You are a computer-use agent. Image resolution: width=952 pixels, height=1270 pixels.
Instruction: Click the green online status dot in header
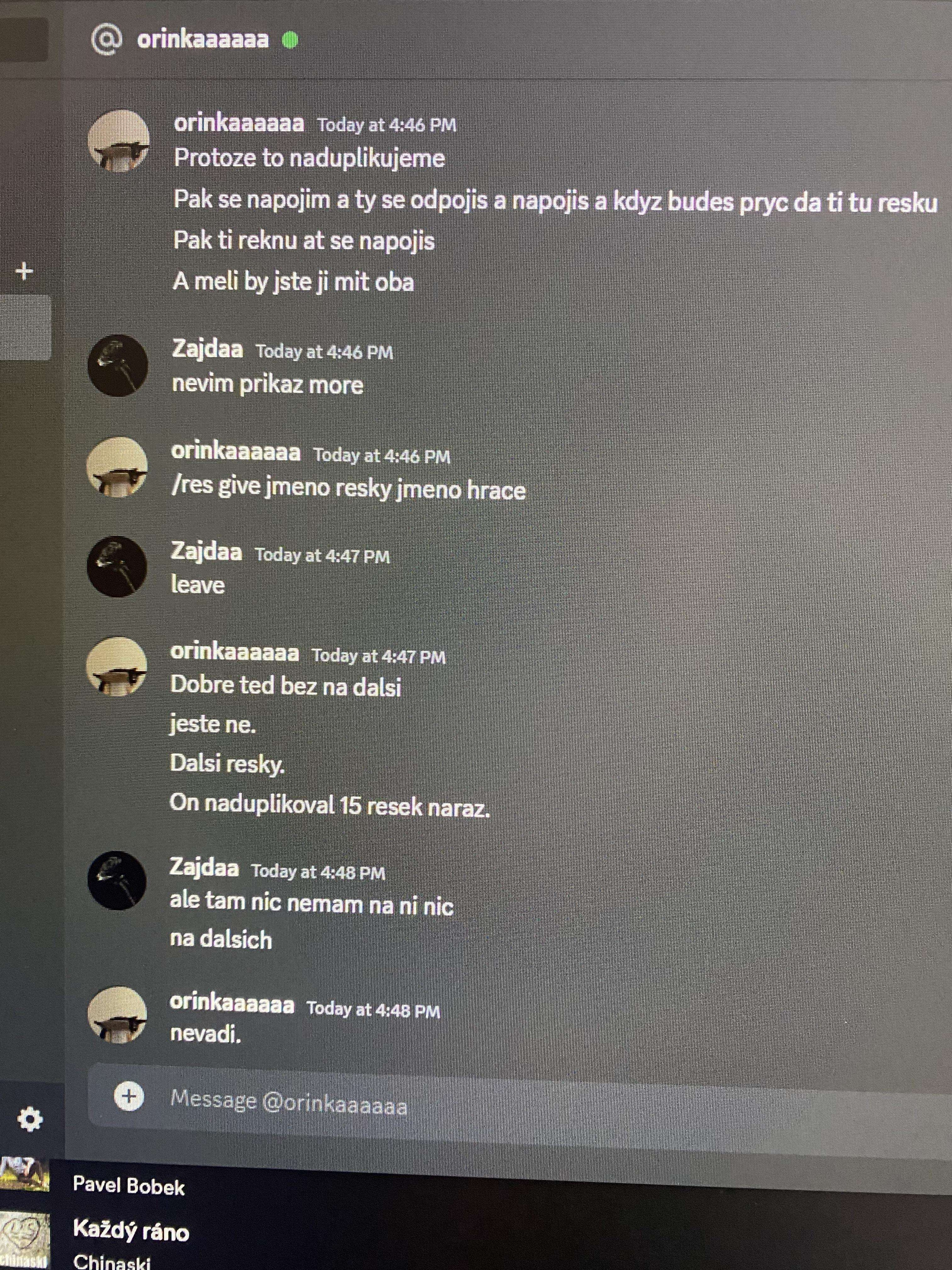[x=290, y=40]
